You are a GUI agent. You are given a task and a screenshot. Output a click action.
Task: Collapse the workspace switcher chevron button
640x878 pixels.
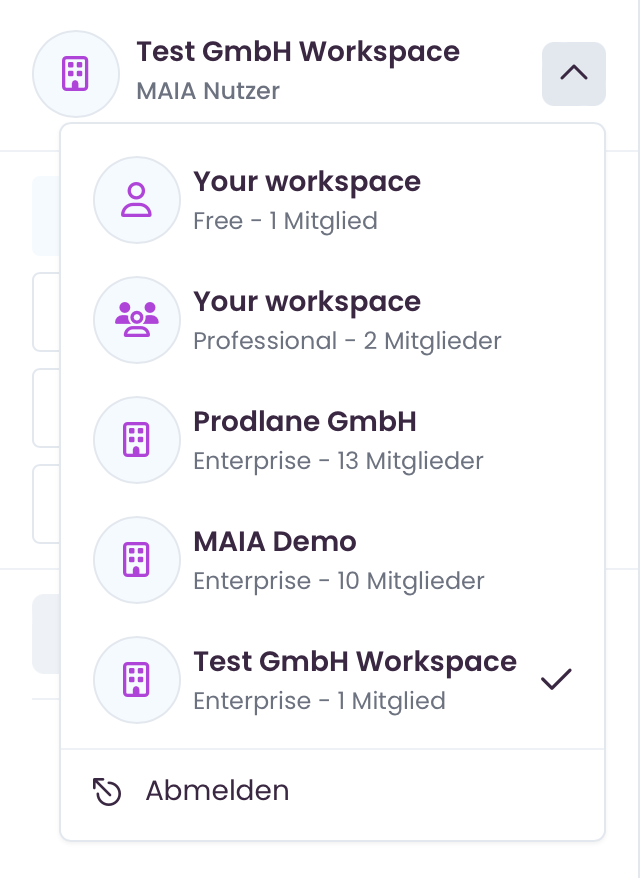pyautogui.click(x=573, y=73)
